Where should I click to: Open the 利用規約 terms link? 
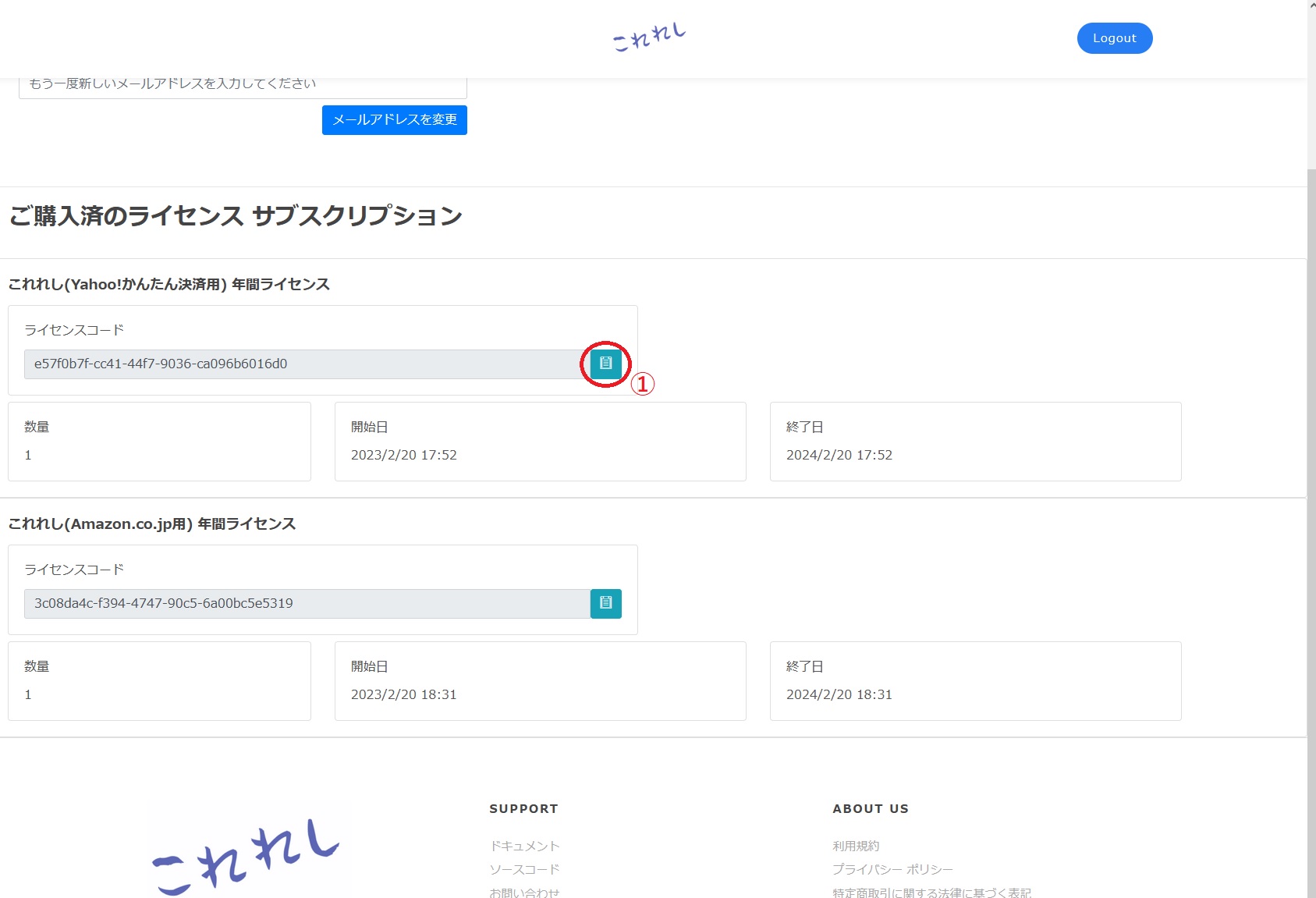click(855, 846)
